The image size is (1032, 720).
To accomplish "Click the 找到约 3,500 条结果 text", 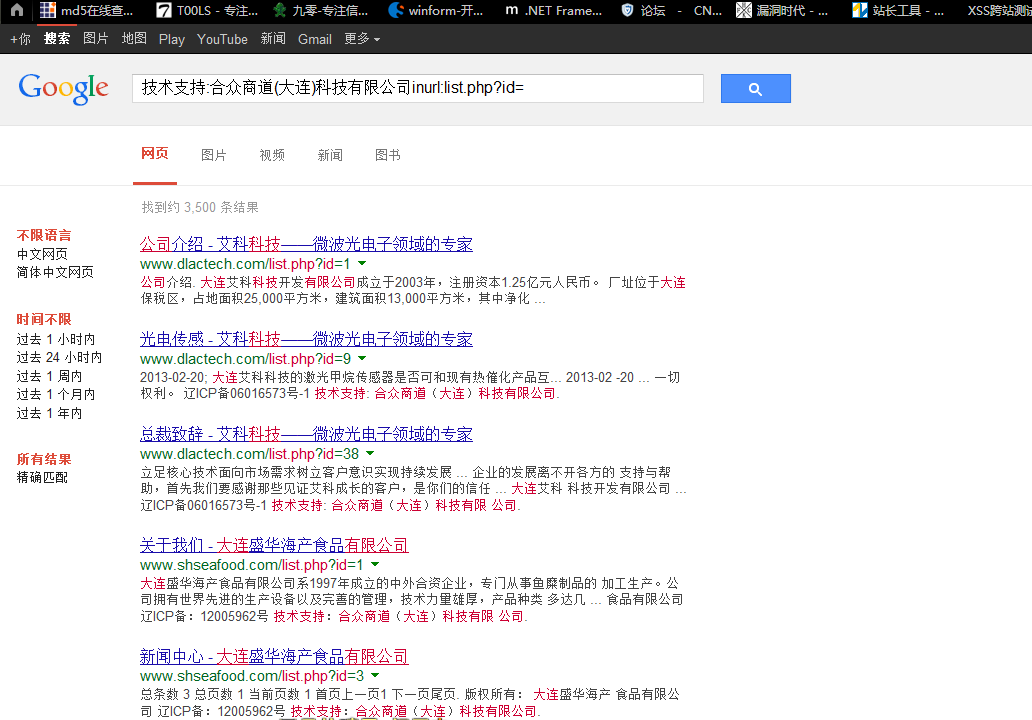I will 200,207.
